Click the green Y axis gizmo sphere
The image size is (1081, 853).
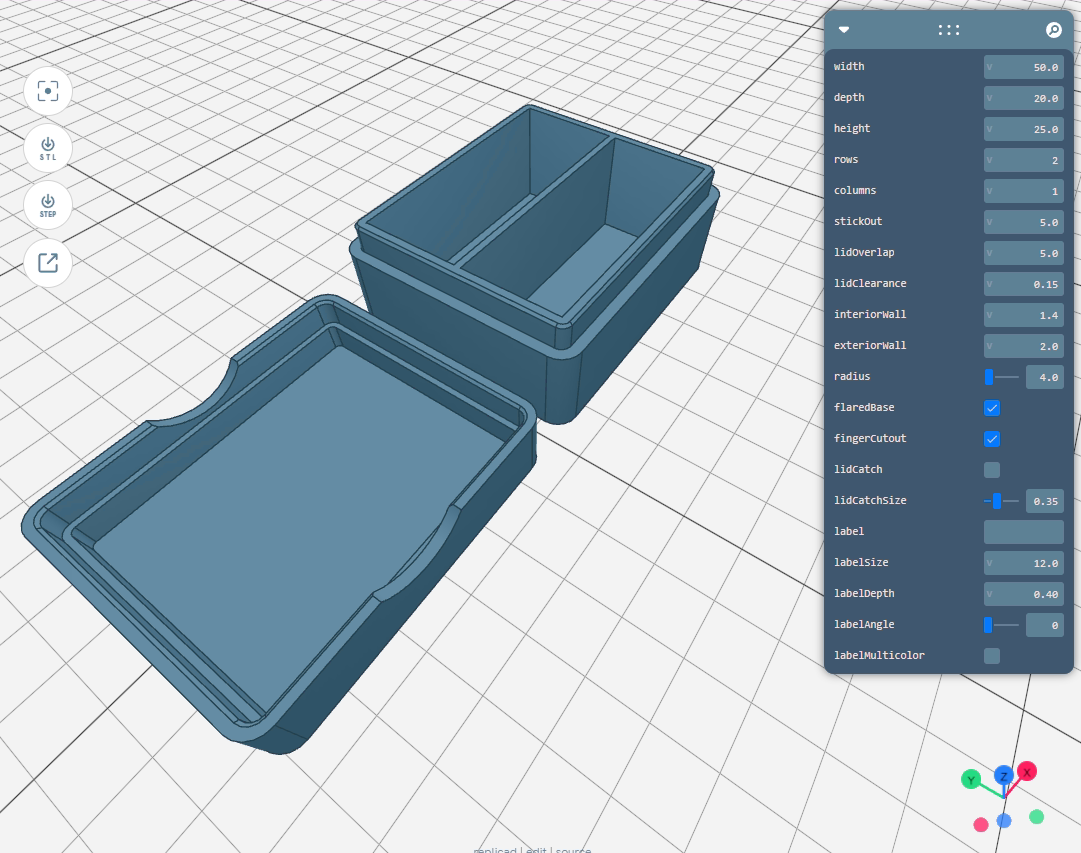click(x=970, y=778)
